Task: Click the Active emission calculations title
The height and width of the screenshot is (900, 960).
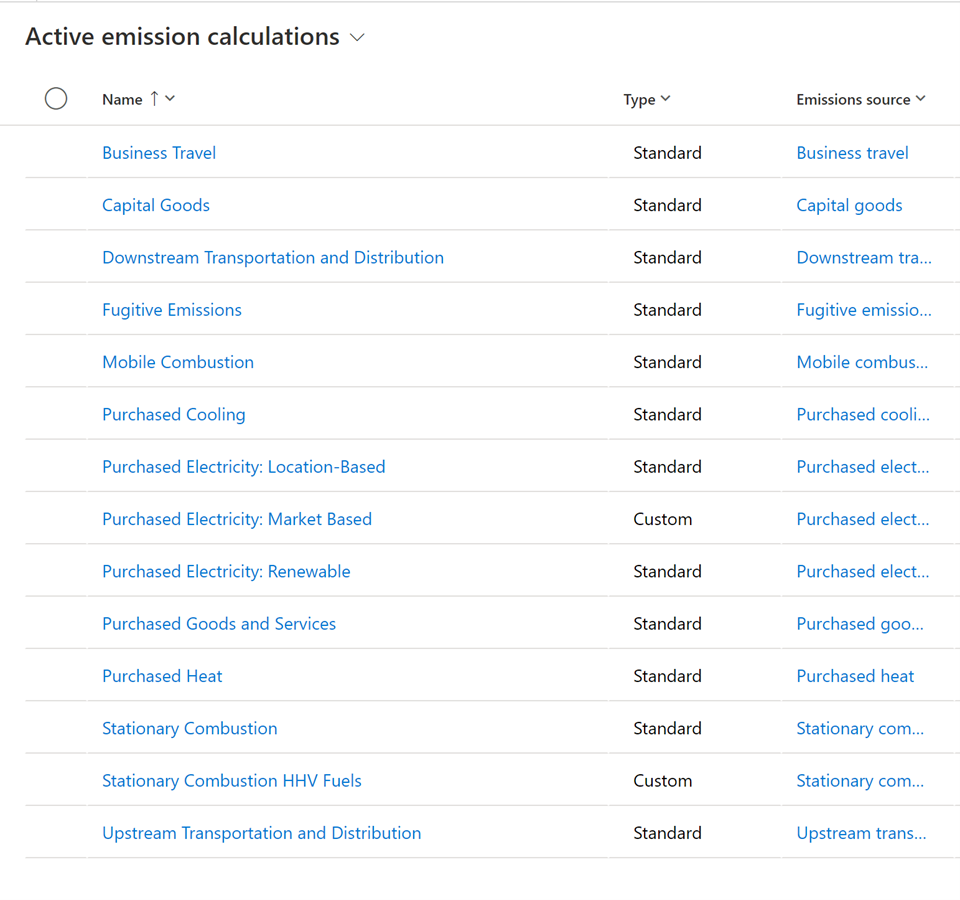Action: (182, 37)
